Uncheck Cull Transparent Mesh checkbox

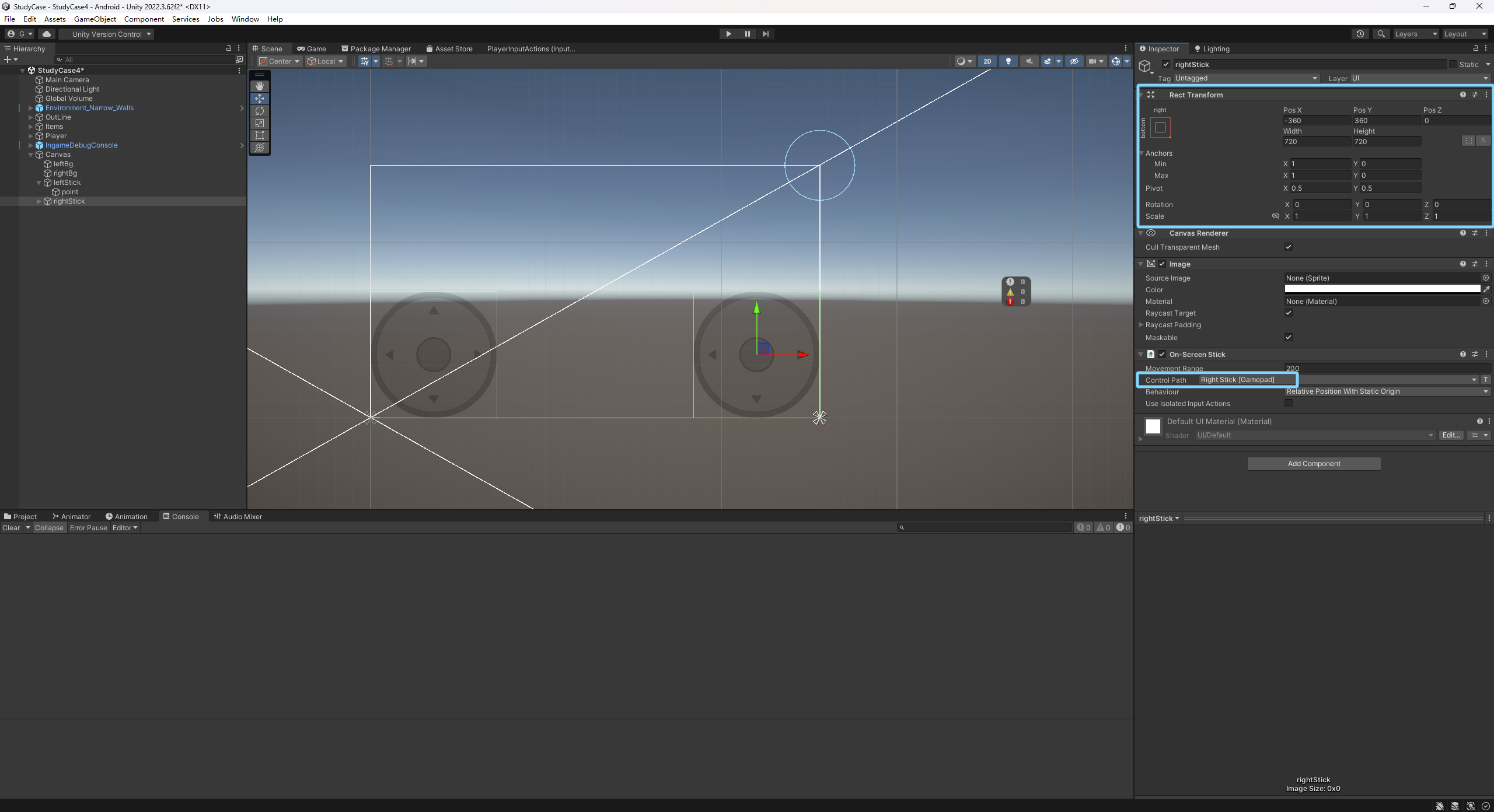(x=1289, y=247)
